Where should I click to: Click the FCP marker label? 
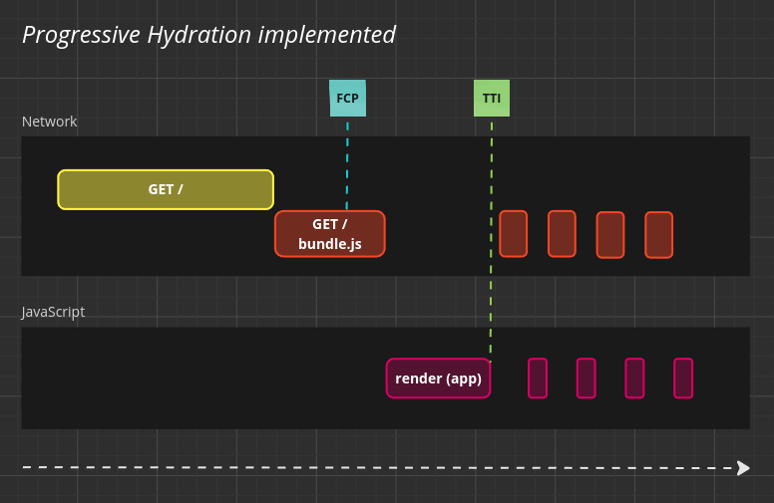[347, 98]
